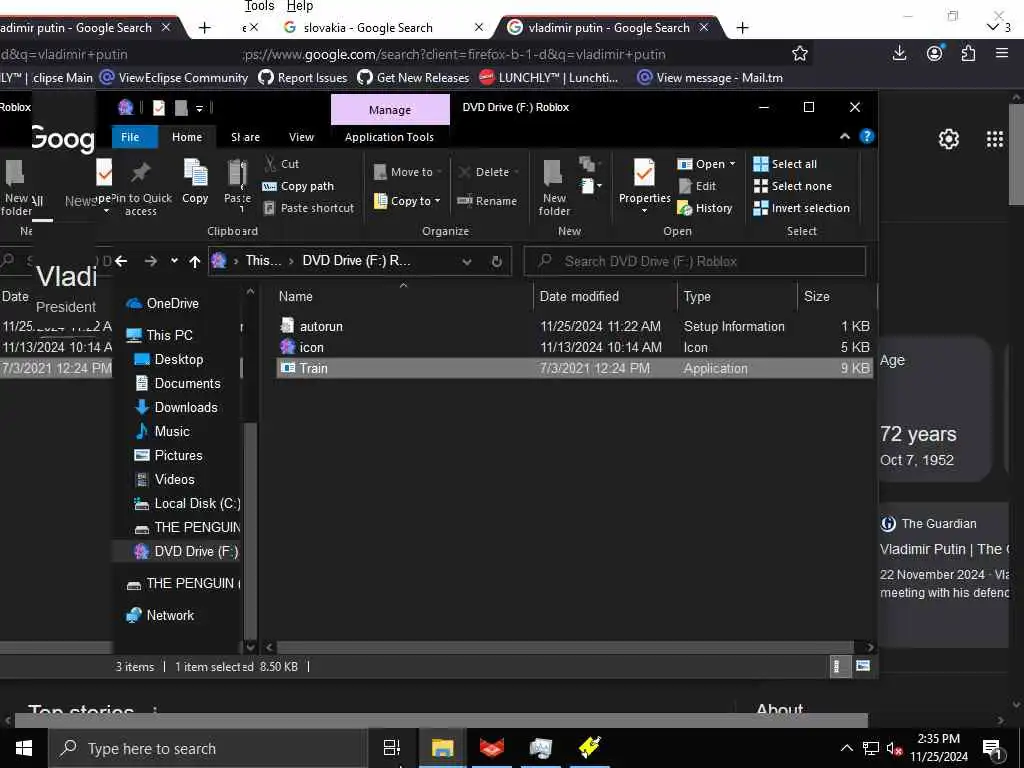Open recent locations dropdown arrow
This screenshot has width=1024, height=768.
point(174,261)
